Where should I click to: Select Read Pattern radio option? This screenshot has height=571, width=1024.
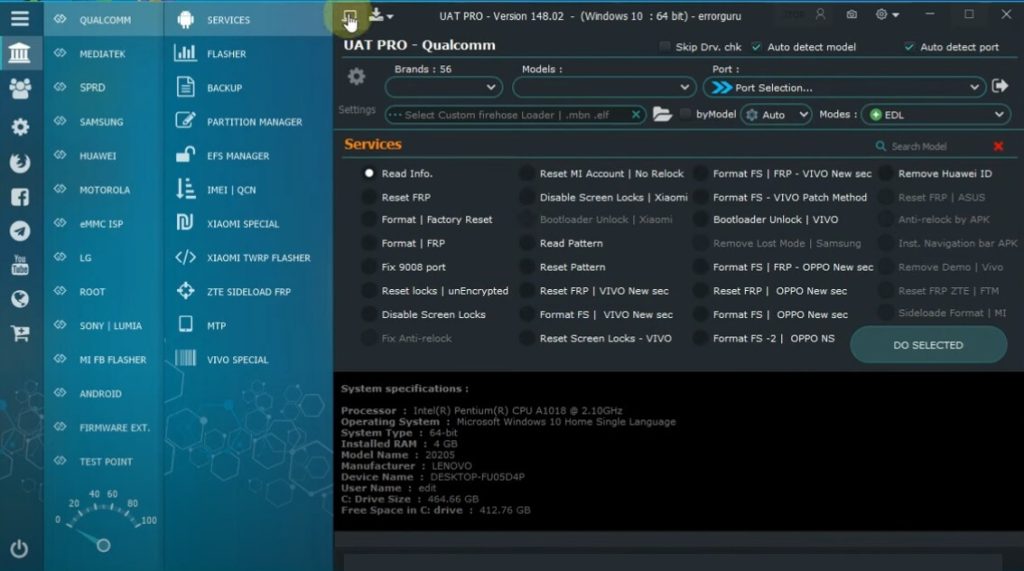526,243
